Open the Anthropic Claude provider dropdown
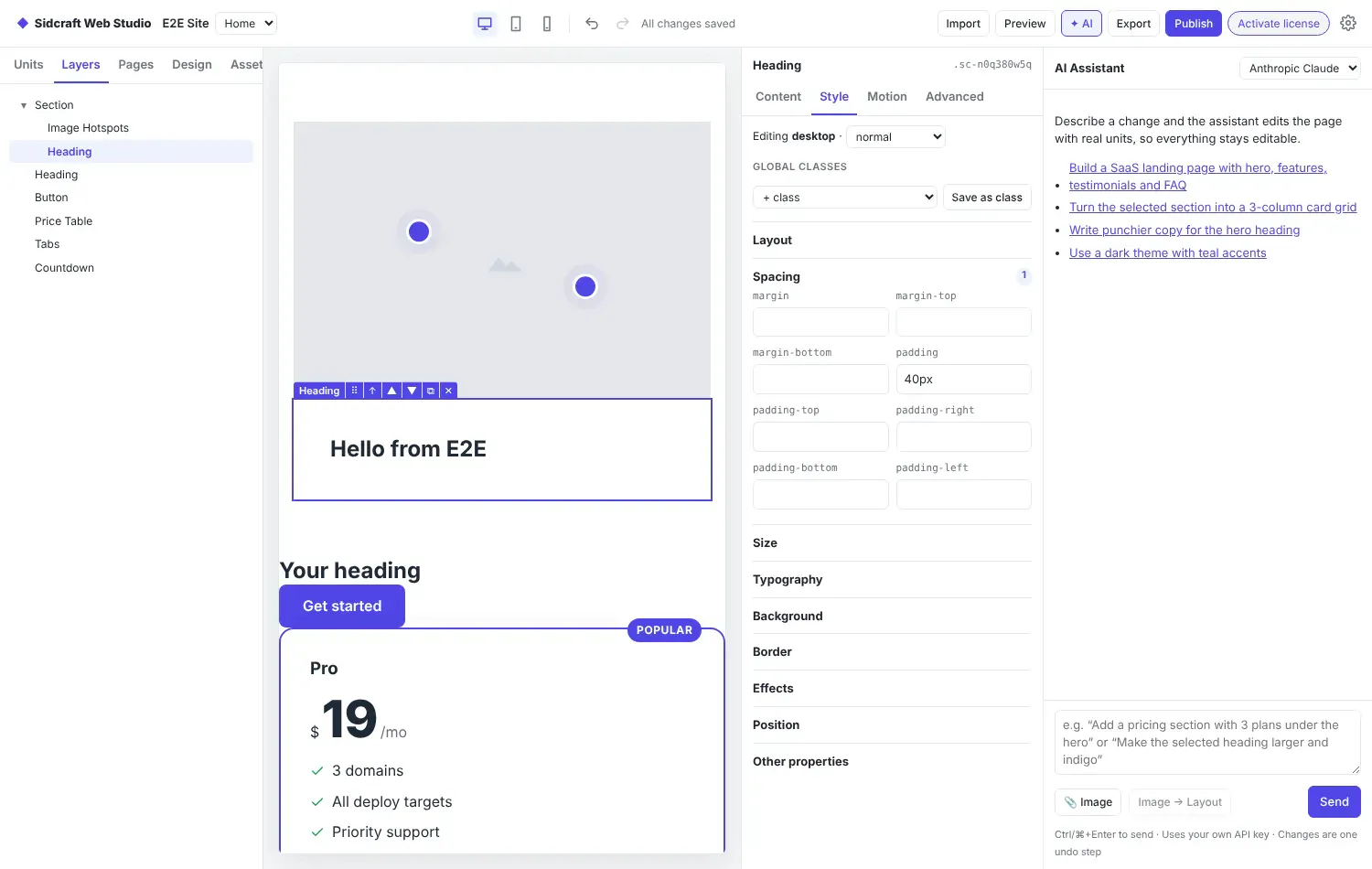This screenshot has height=869, width=1372. [1300, 69]
